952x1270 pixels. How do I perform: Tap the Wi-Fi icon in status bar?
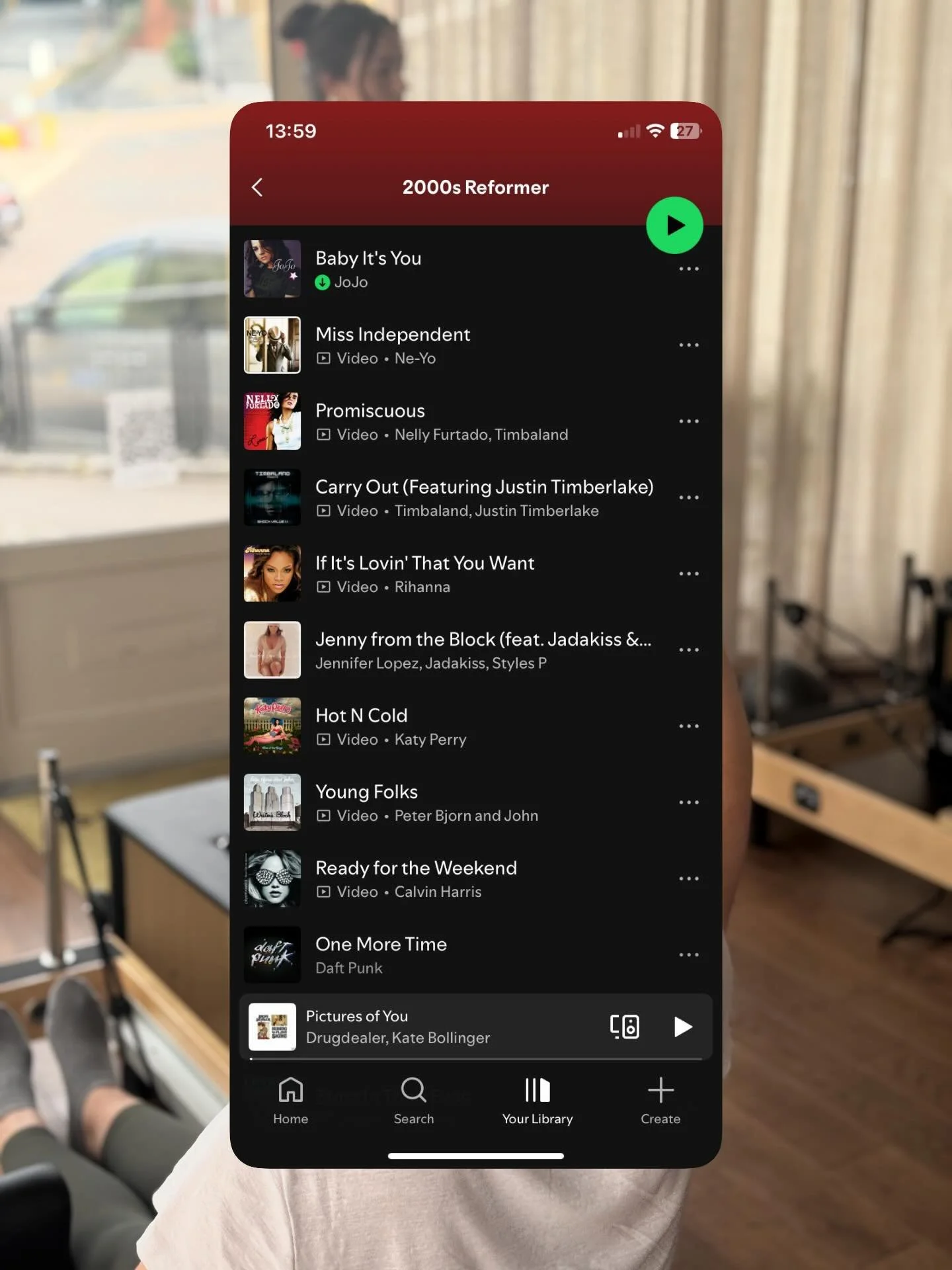(x=654, y=130)
